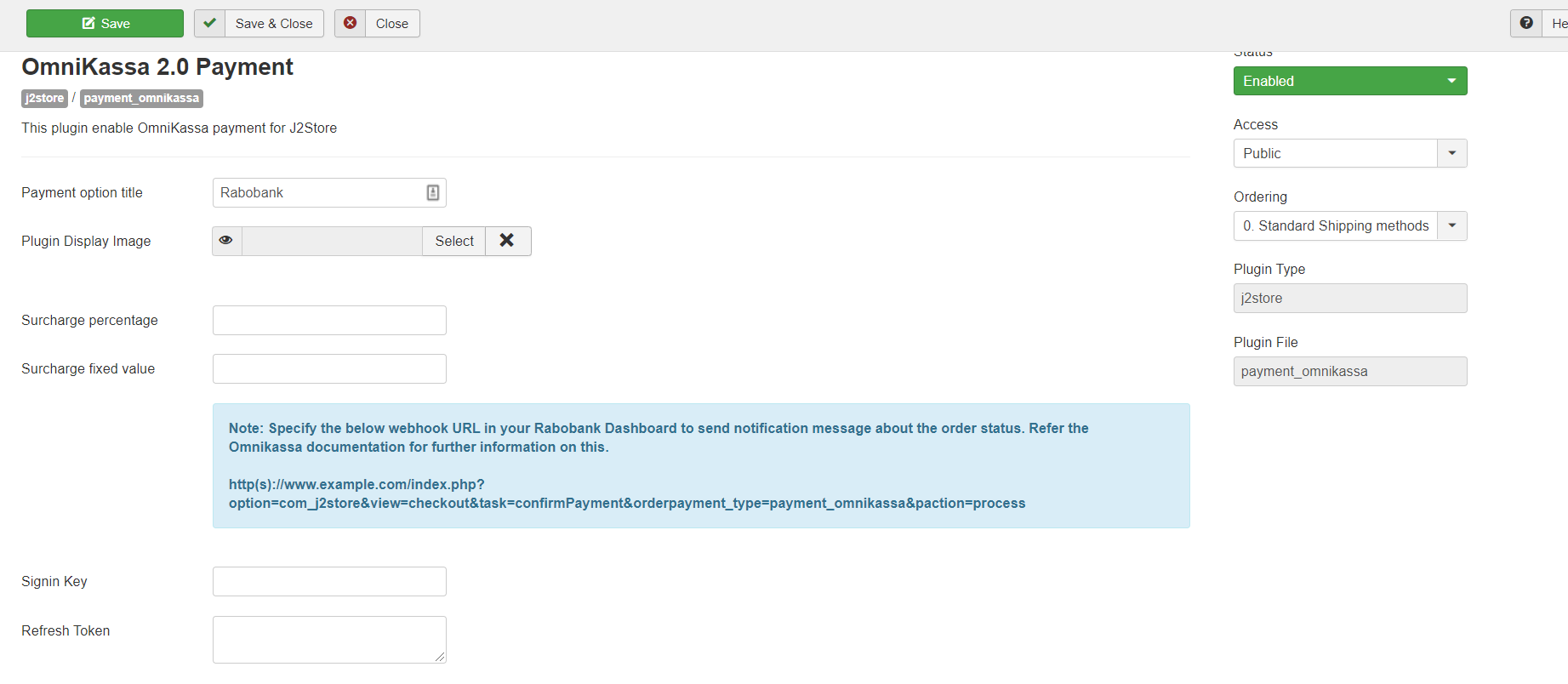Click the Plugin File payment_omnikassa field
This screenshot has height=684, width=1568.
point(1350,372)
